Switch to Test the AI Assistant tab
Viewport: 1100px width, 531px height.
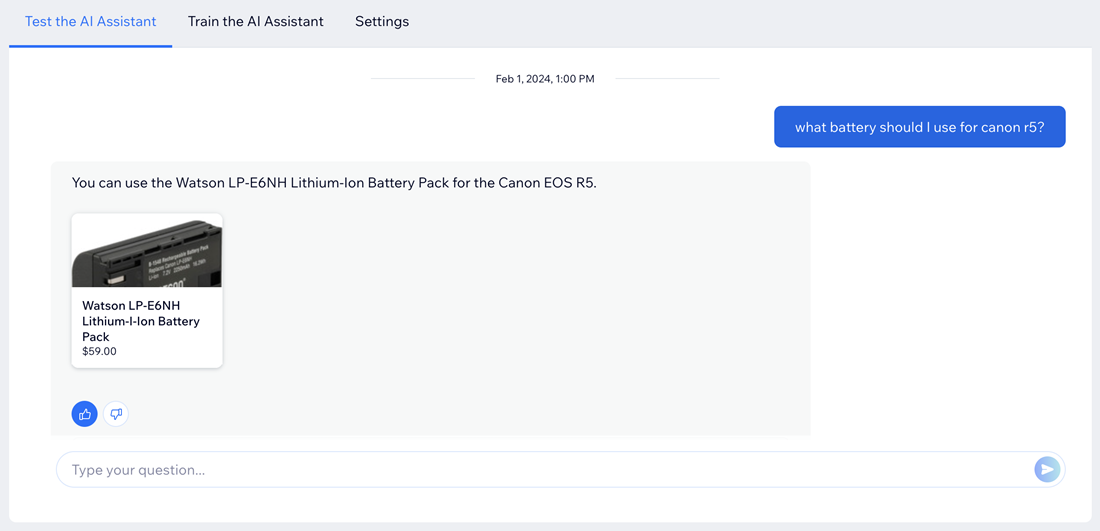(90, 22)
